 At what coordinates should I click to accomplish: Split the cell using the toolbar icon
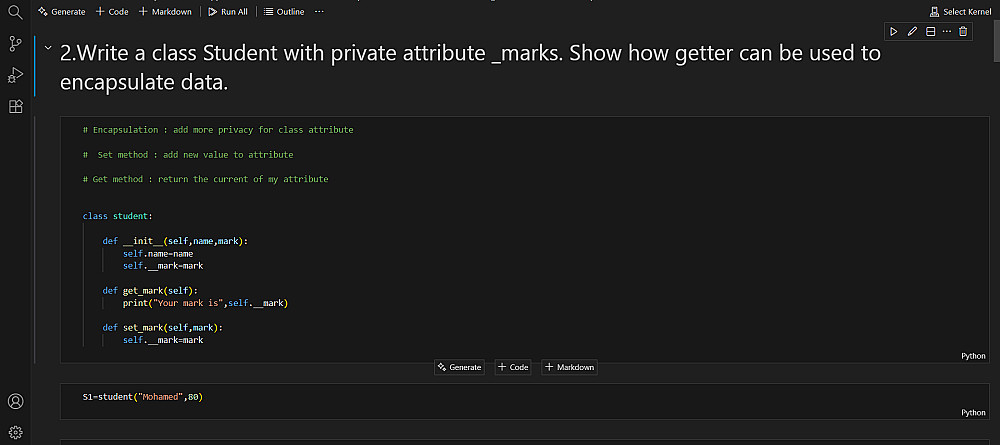pyautogui.click(x=930, y=32)
